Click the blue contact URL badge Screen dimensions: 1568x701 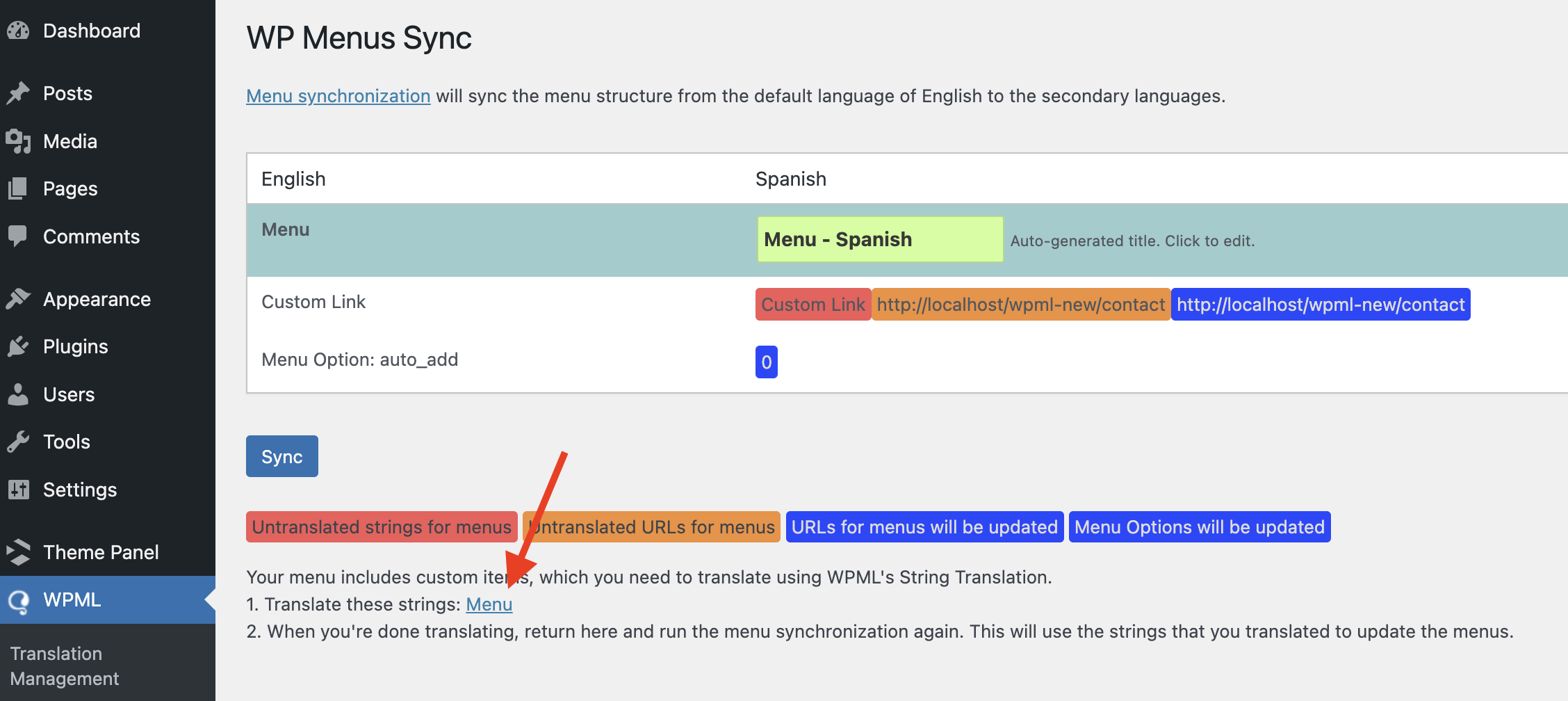1320,305
